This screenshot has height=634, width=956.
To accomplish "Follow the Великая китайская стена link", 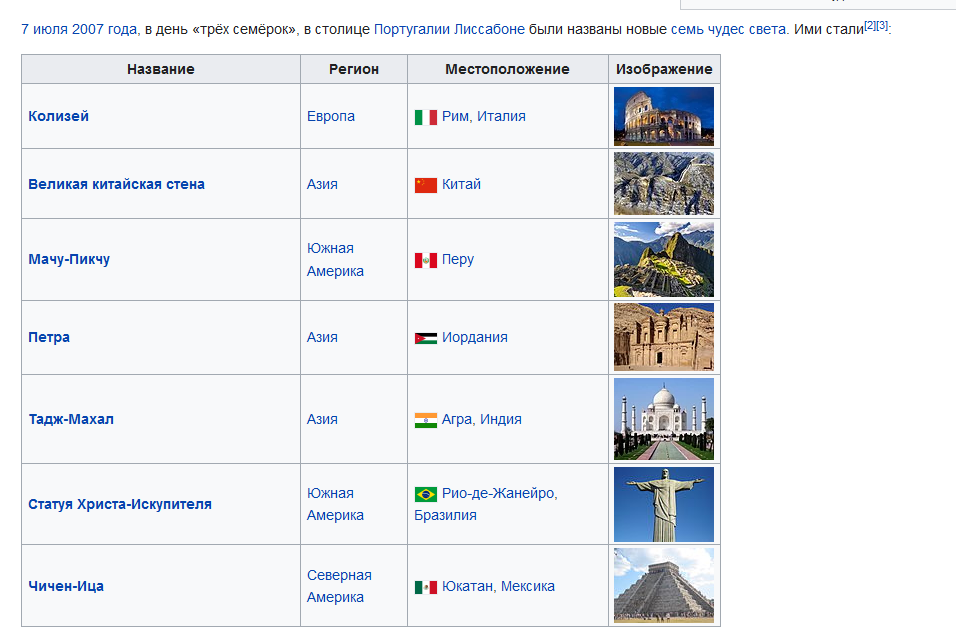I will [116, 184].
